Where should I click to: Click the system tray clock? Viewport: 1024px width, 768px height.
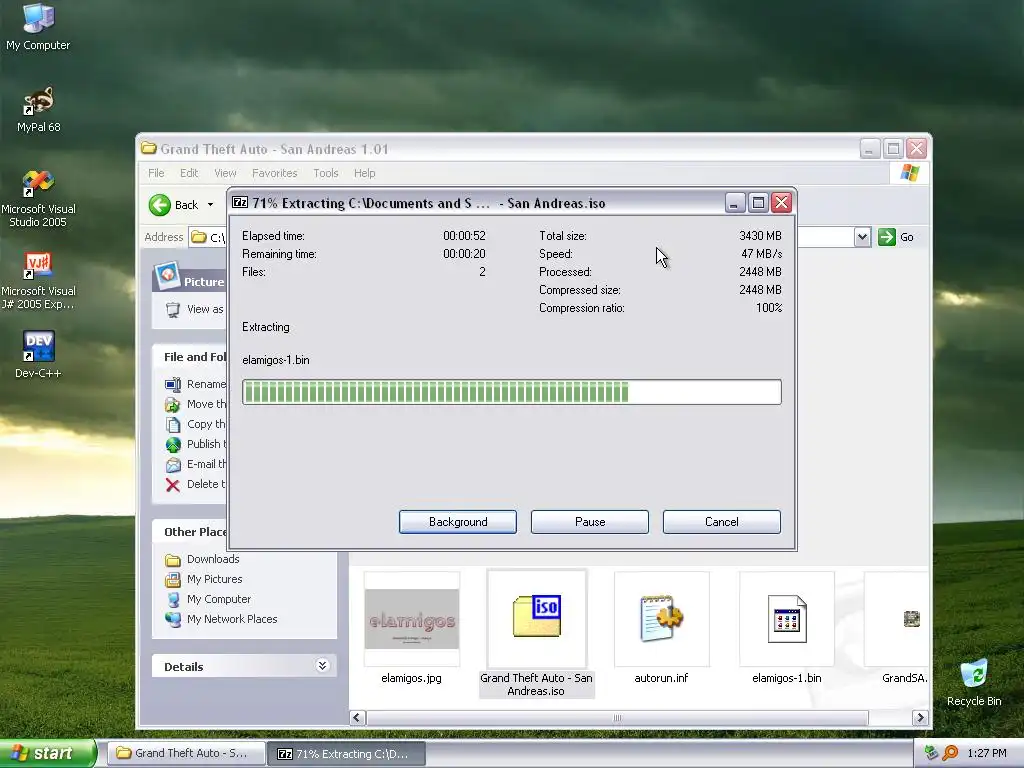click(x=987, y=754)
